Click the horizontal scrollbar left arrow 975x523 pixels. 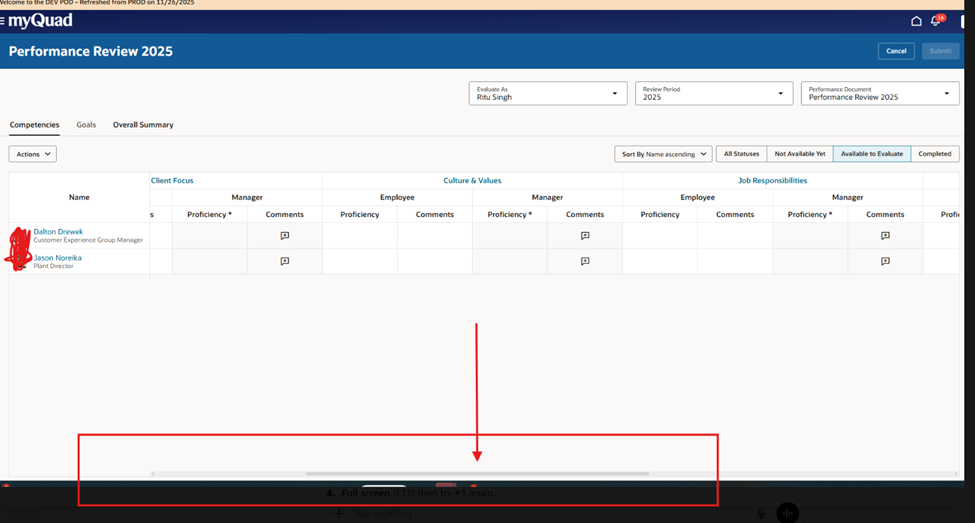point(152,473)
